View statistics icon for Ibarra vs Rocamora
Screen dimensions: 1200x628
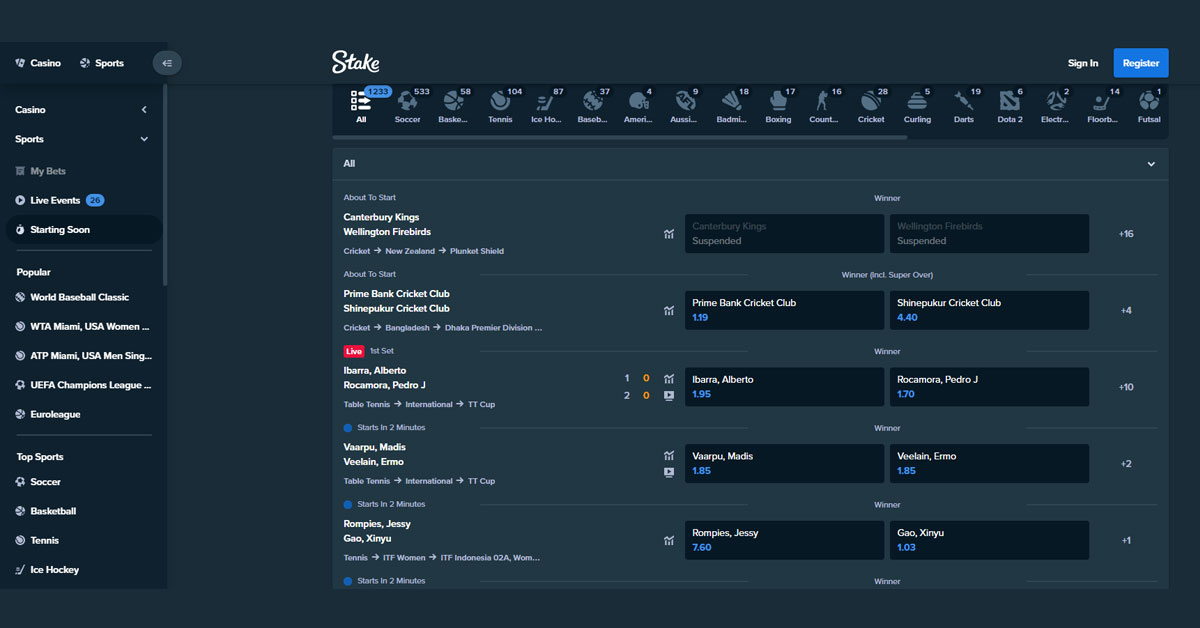coord(668,379)
